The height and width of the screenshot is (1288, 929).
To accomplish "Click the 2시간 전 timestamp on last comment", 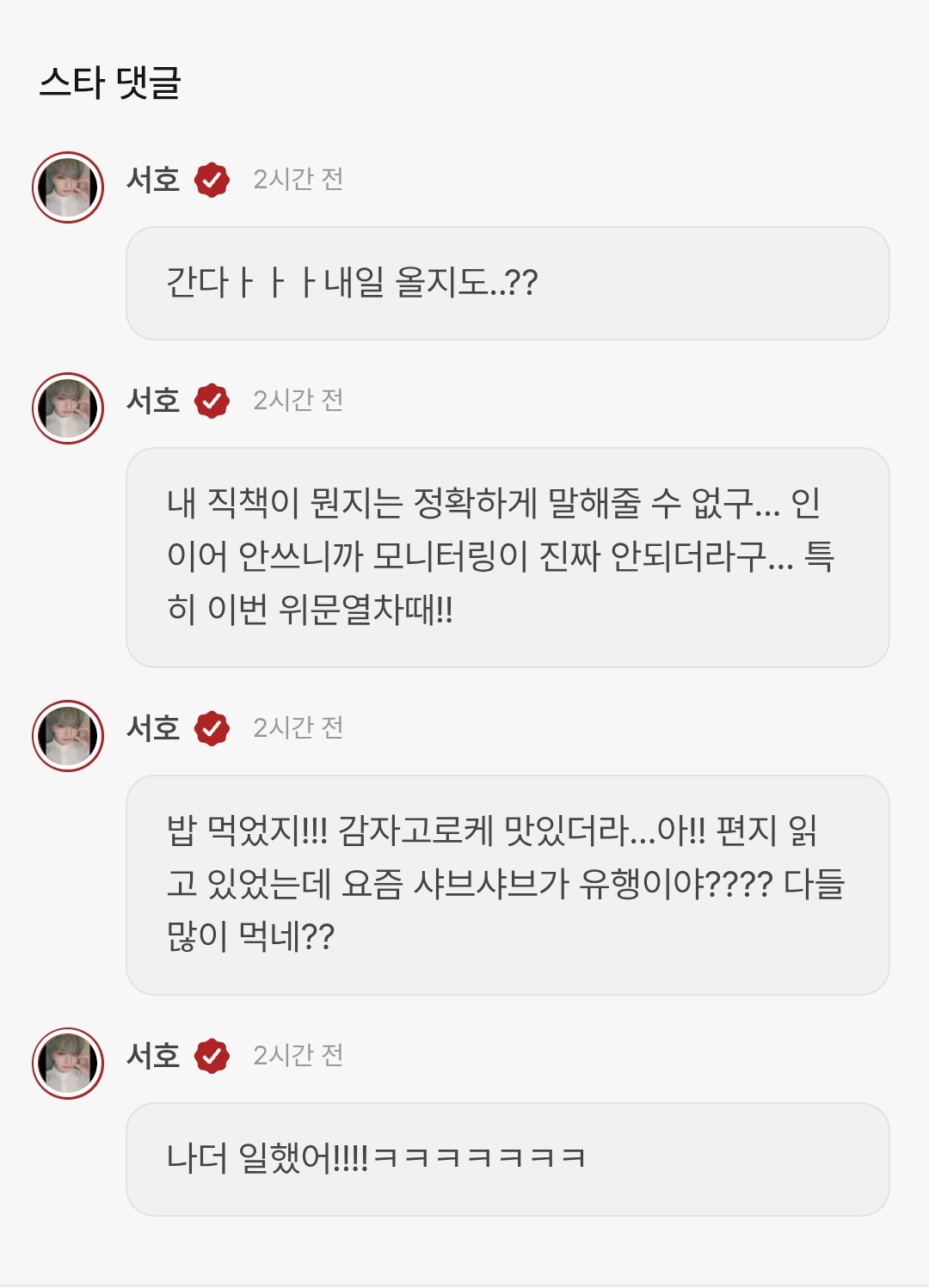I will click(x=298, y=1056).
